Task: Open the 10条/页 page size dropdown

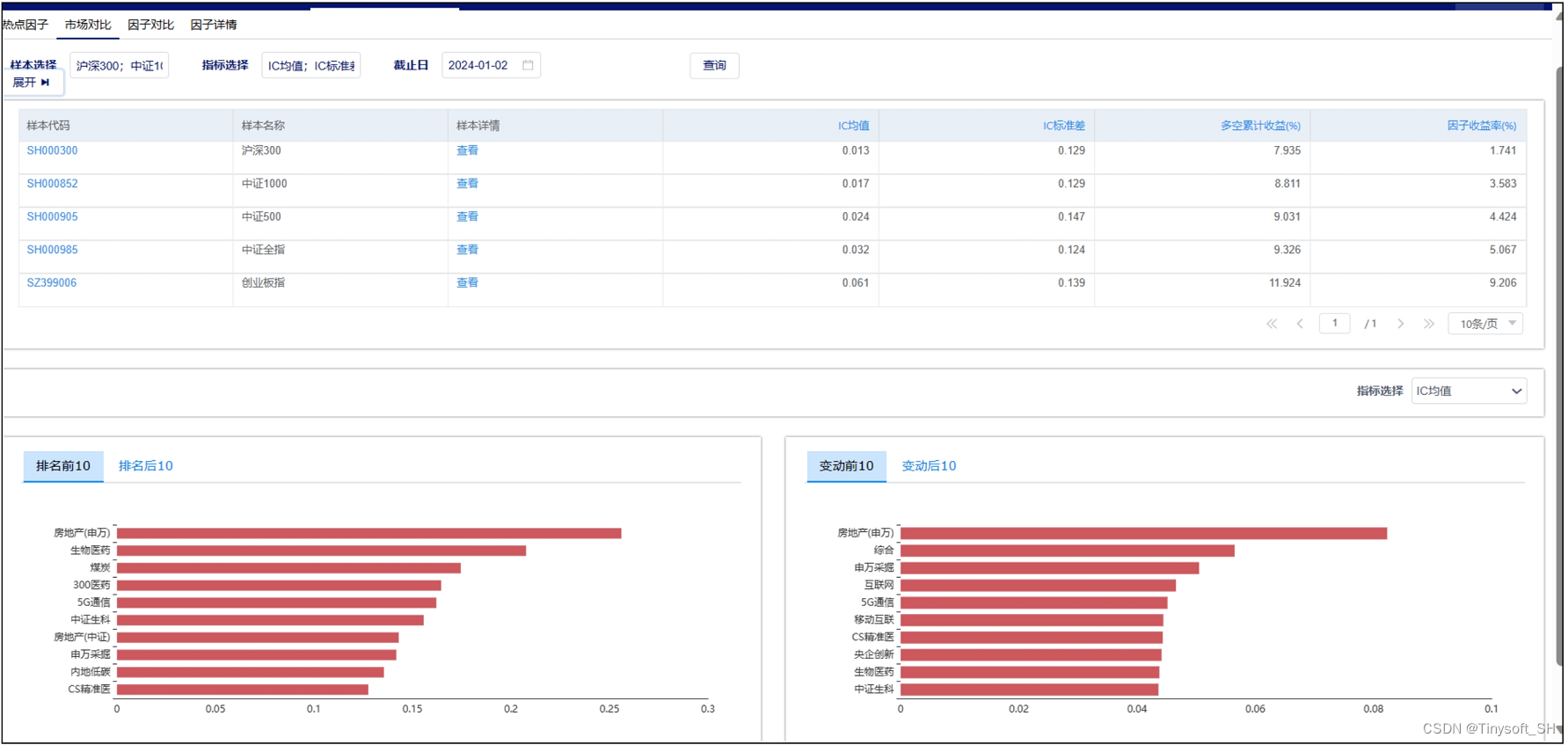Action: click(x=1485, y=324)
